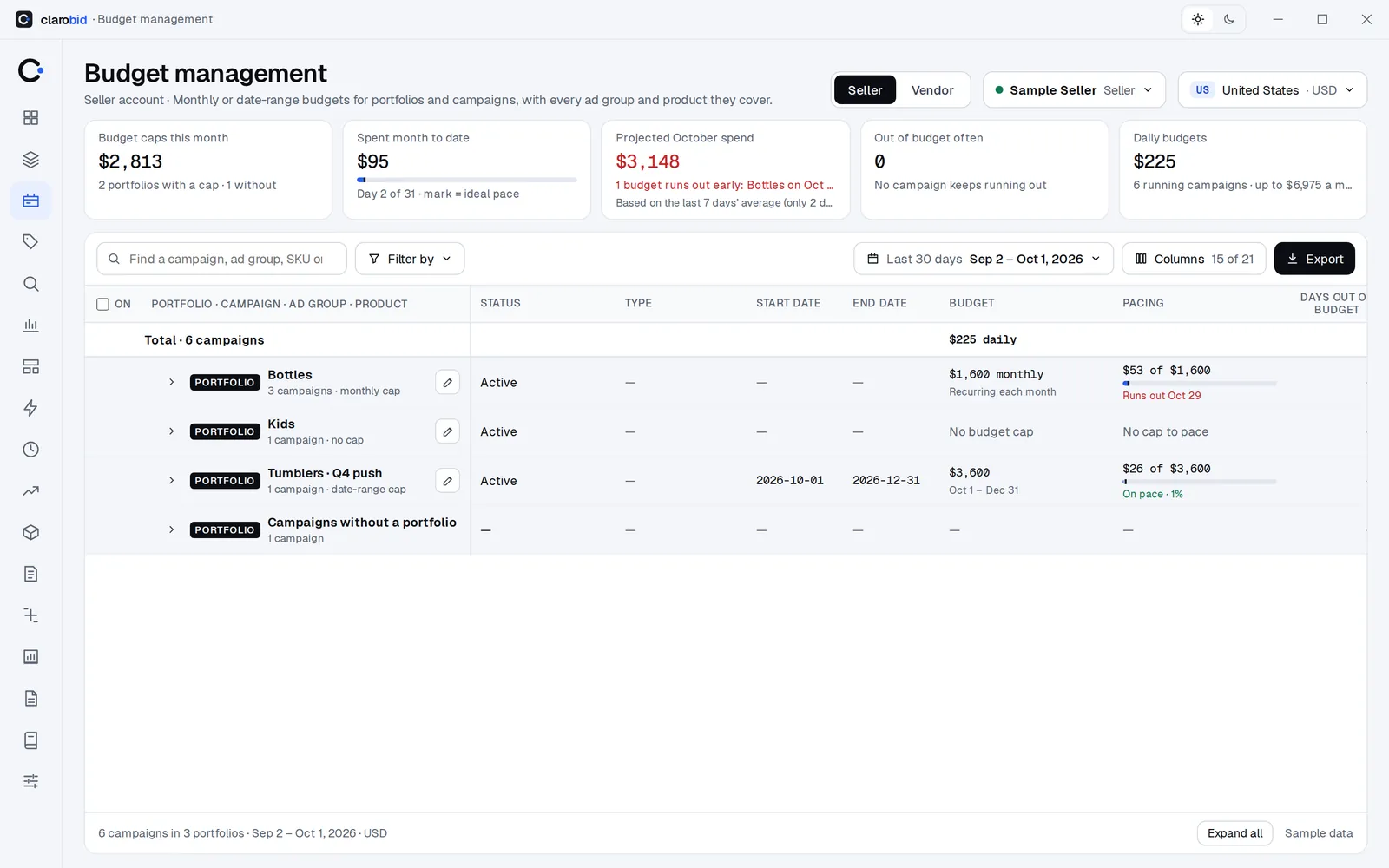Toggle the select-all ON checkbox

(102, 304)
